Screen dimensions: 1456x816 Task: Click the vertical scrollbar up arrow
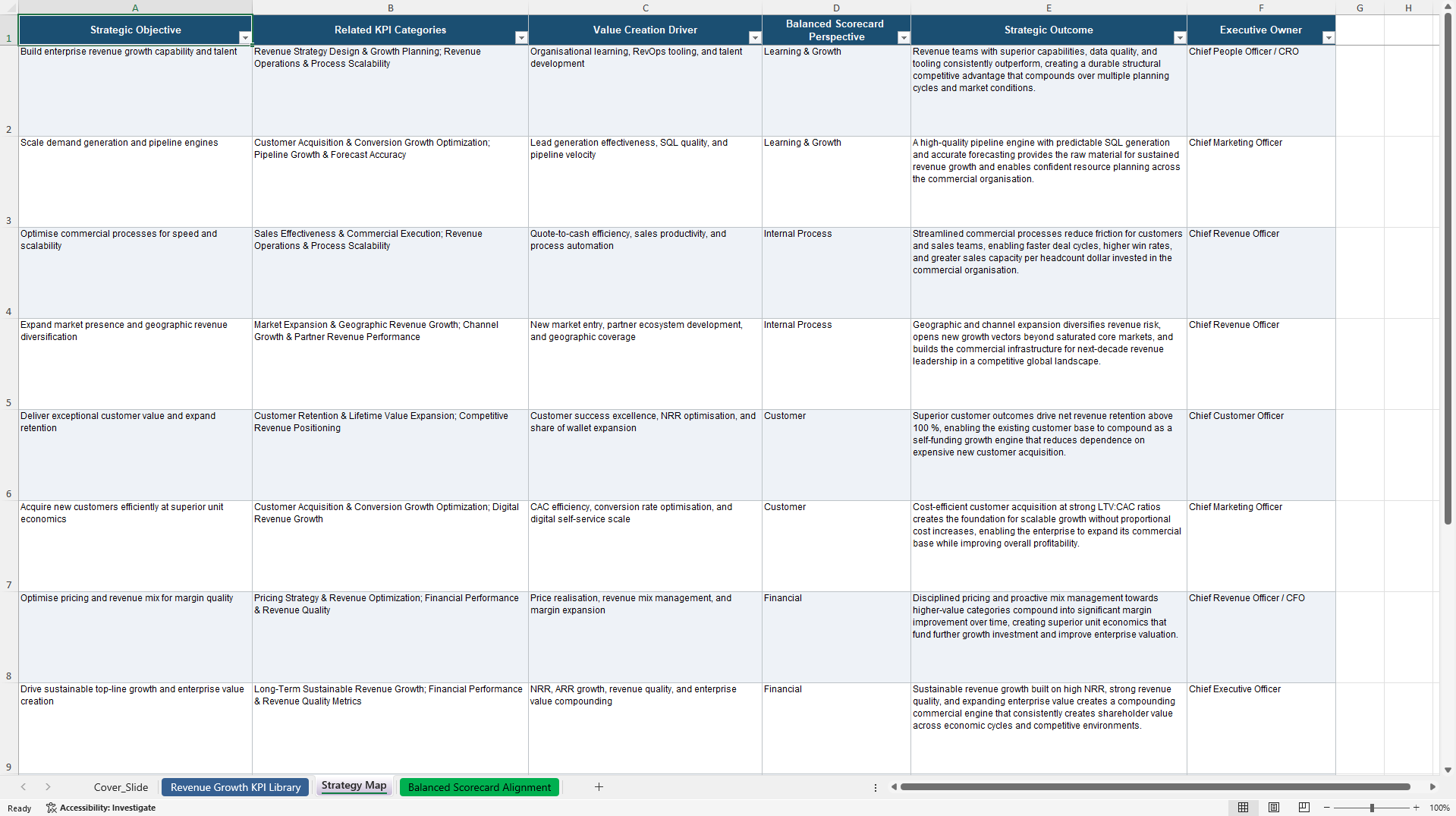pyautogui.click(x=1448, y=6)
